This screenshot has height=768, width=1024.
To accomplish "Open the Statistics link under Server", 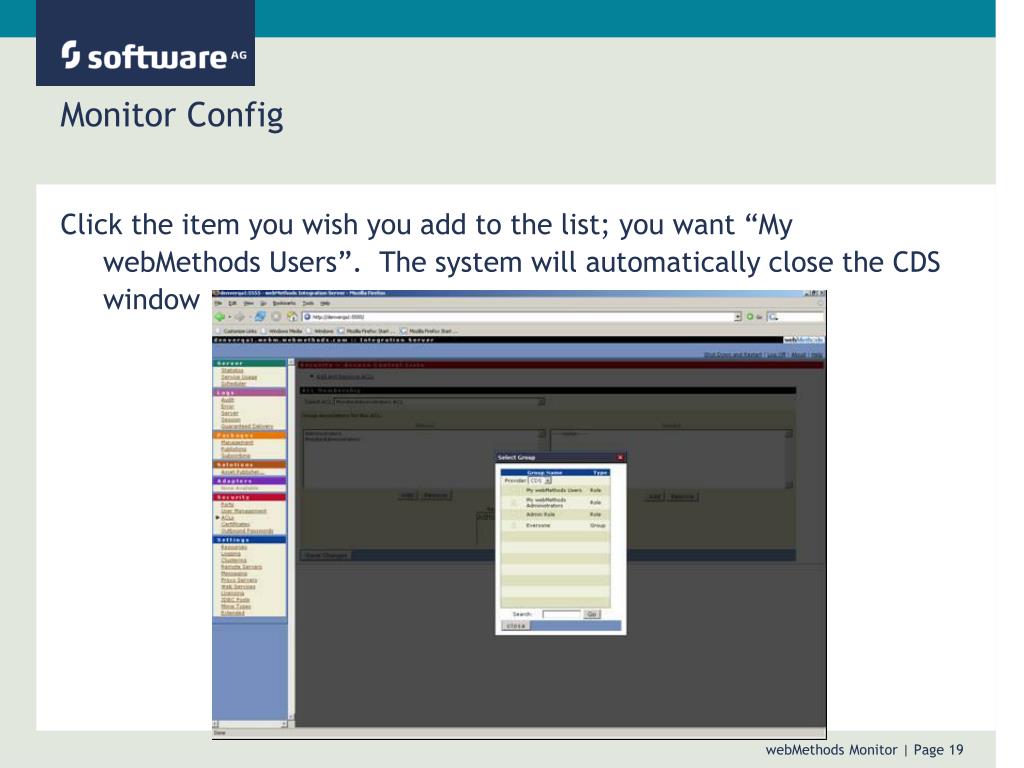I will click(232, 370).
